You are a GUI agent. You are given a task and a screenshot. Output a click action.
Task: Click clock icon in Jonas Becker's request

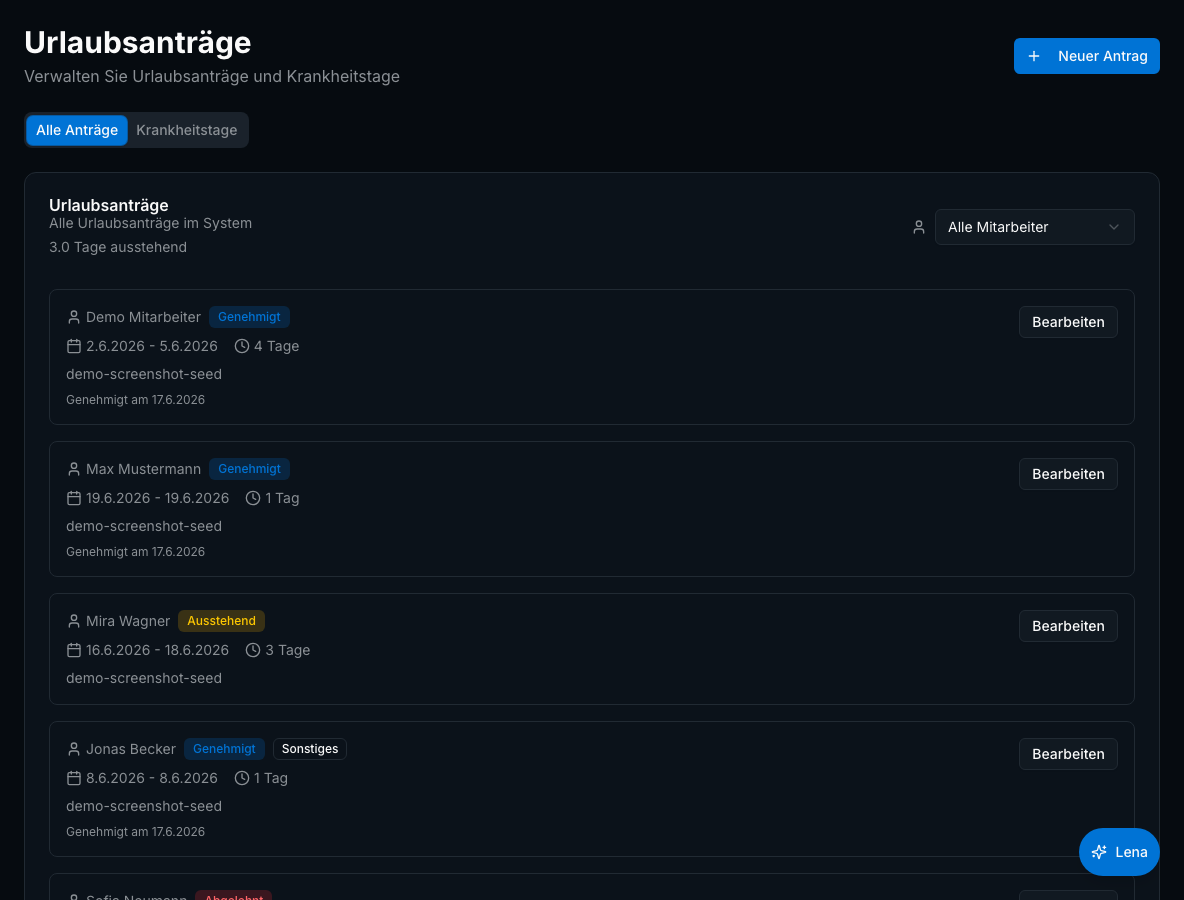242,778
